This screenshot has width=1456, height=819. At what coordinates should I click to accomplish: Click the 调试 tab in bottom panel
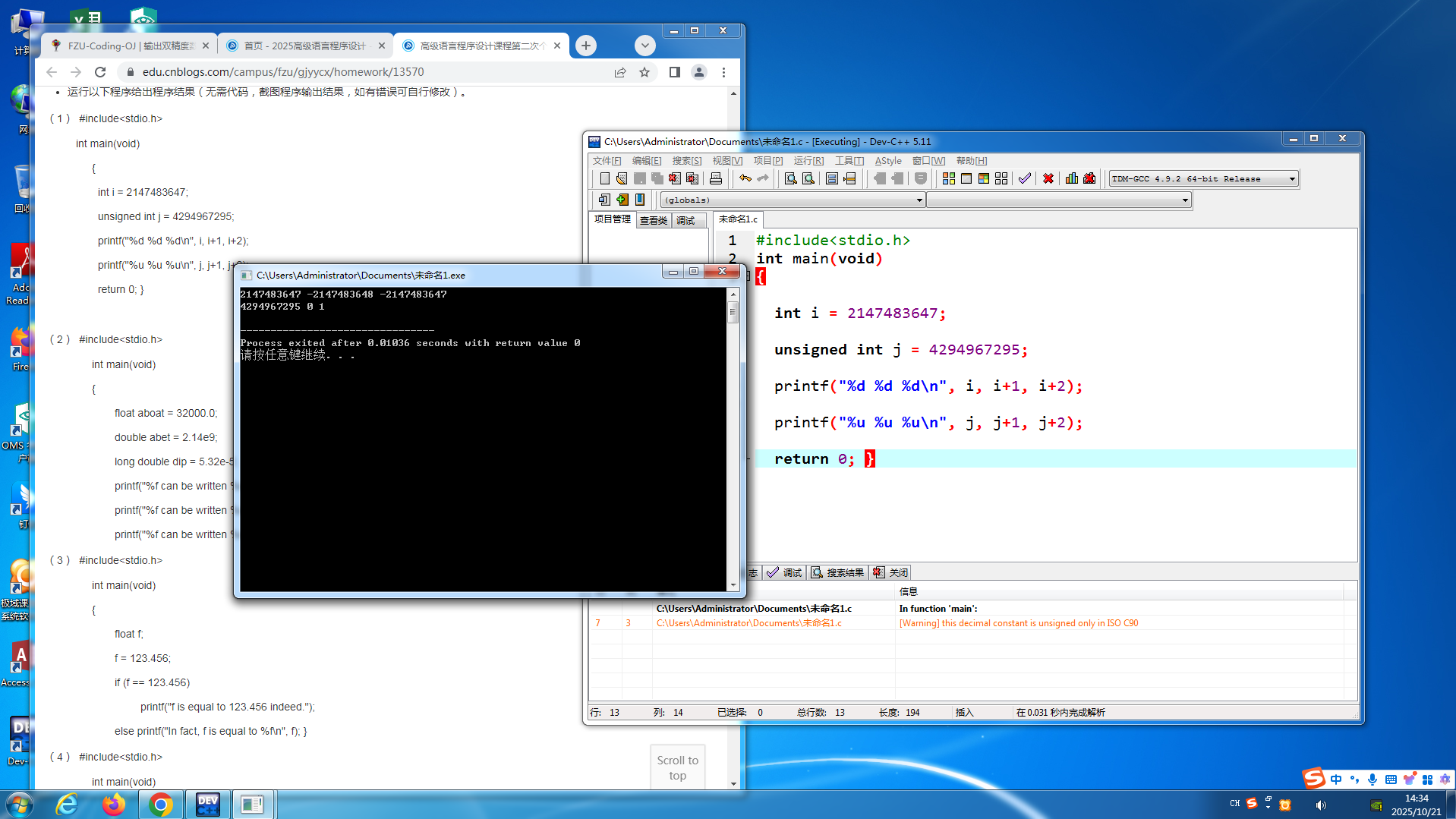pyautogui.click(x=785, y=572)
